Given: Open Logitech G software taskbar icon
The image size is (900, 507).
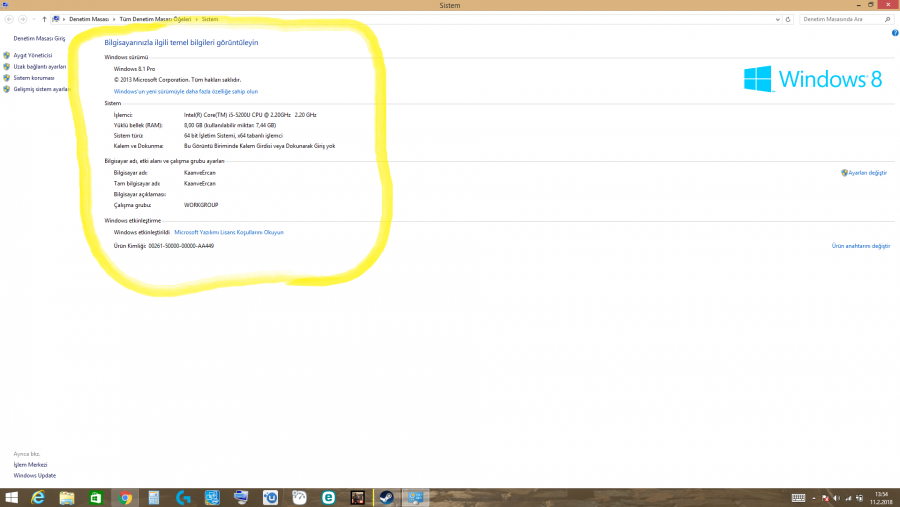Looking at the screenshot, I should [x=183, y=498].
